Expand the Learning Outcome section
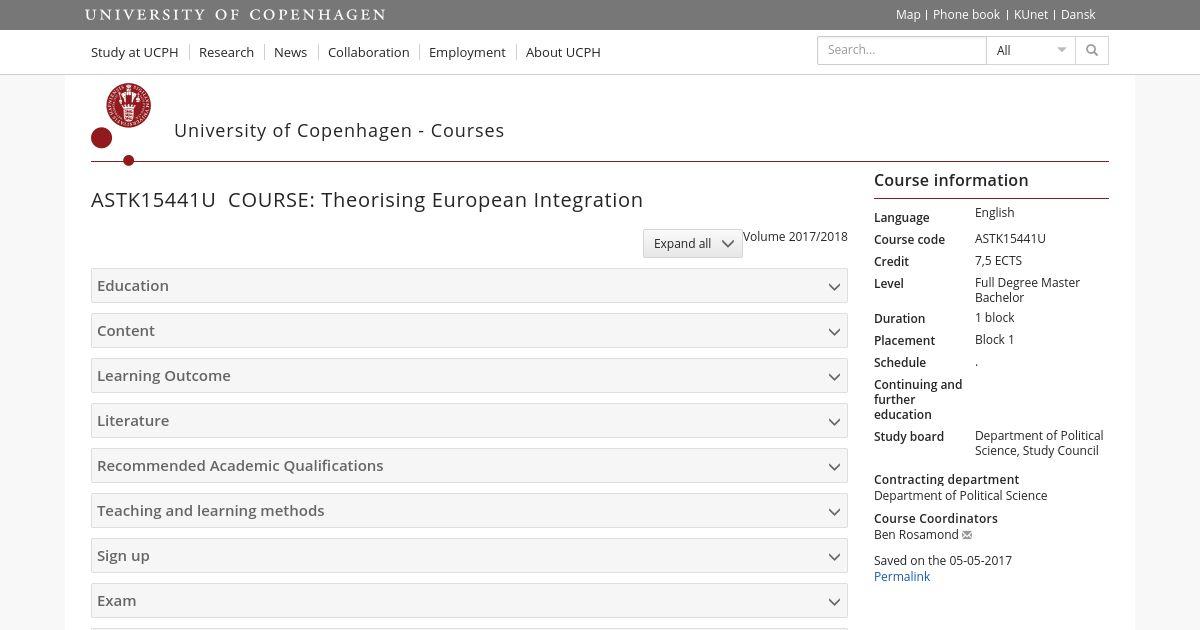The height and width of the screenshot is (630, 1200). [x=469, y=376]
